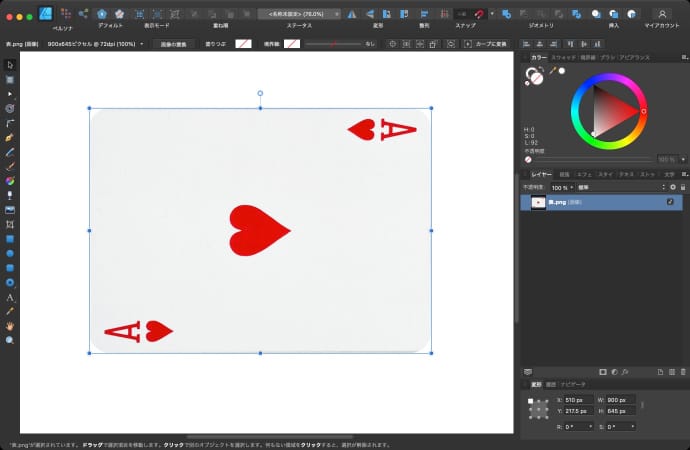Toggle visibility checkbox of 表.png layer

pyautogui.click(x=670, y=202)
